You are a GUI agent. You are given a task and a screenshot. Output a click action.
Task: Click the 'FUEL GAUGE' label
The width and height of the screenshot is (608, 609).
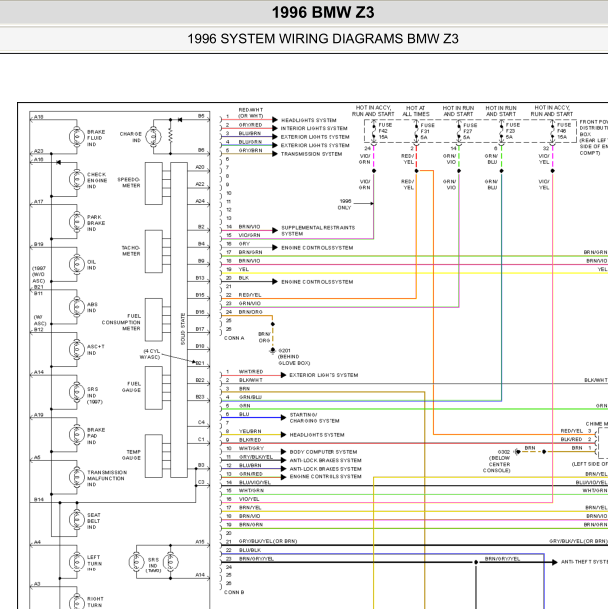click(x=132, y=387)
